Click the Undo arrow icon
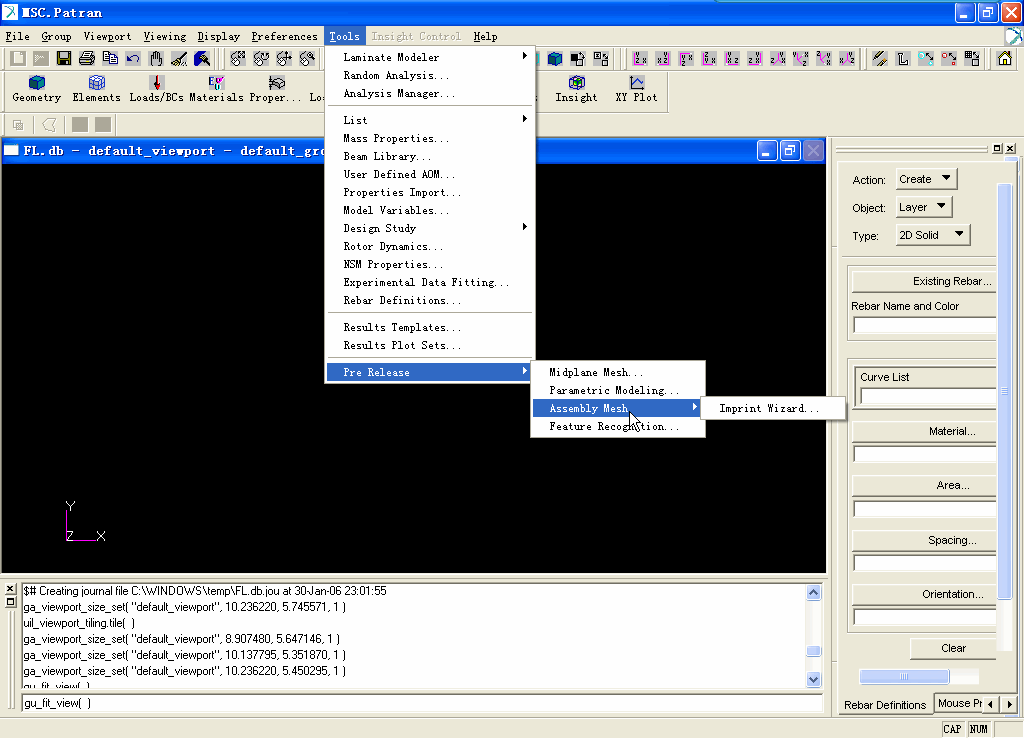Screen dimensions: 1024x738 133,59
